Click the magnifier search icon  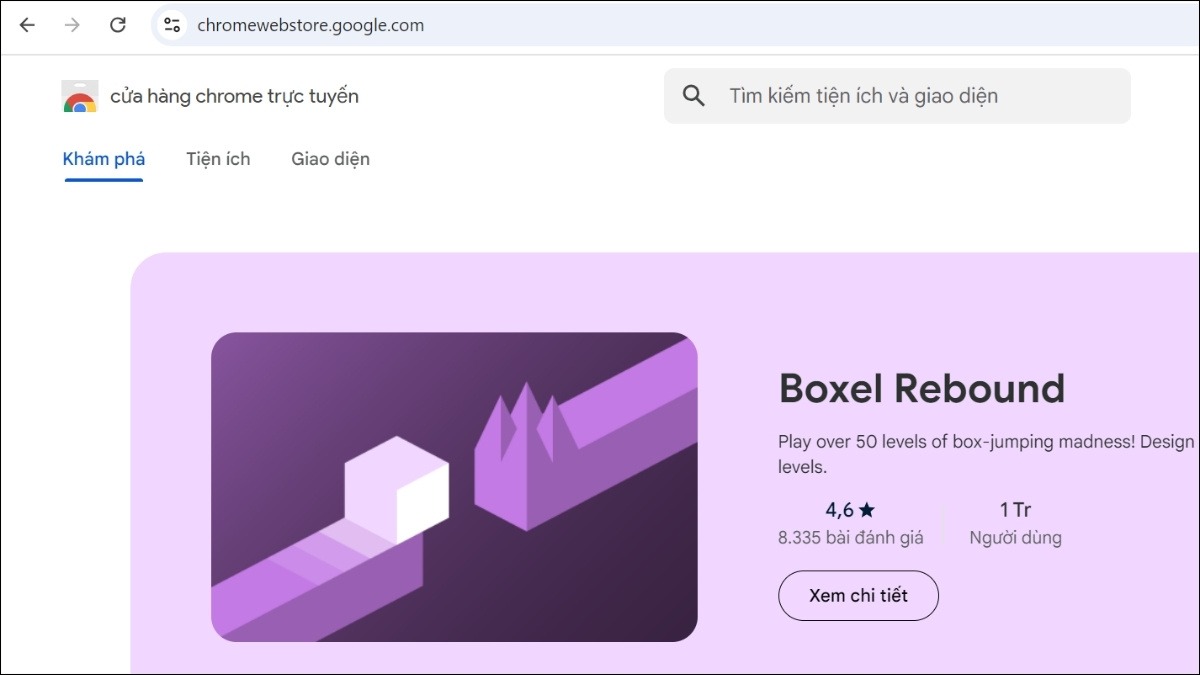pyautogui.click(x=694, y=96)
